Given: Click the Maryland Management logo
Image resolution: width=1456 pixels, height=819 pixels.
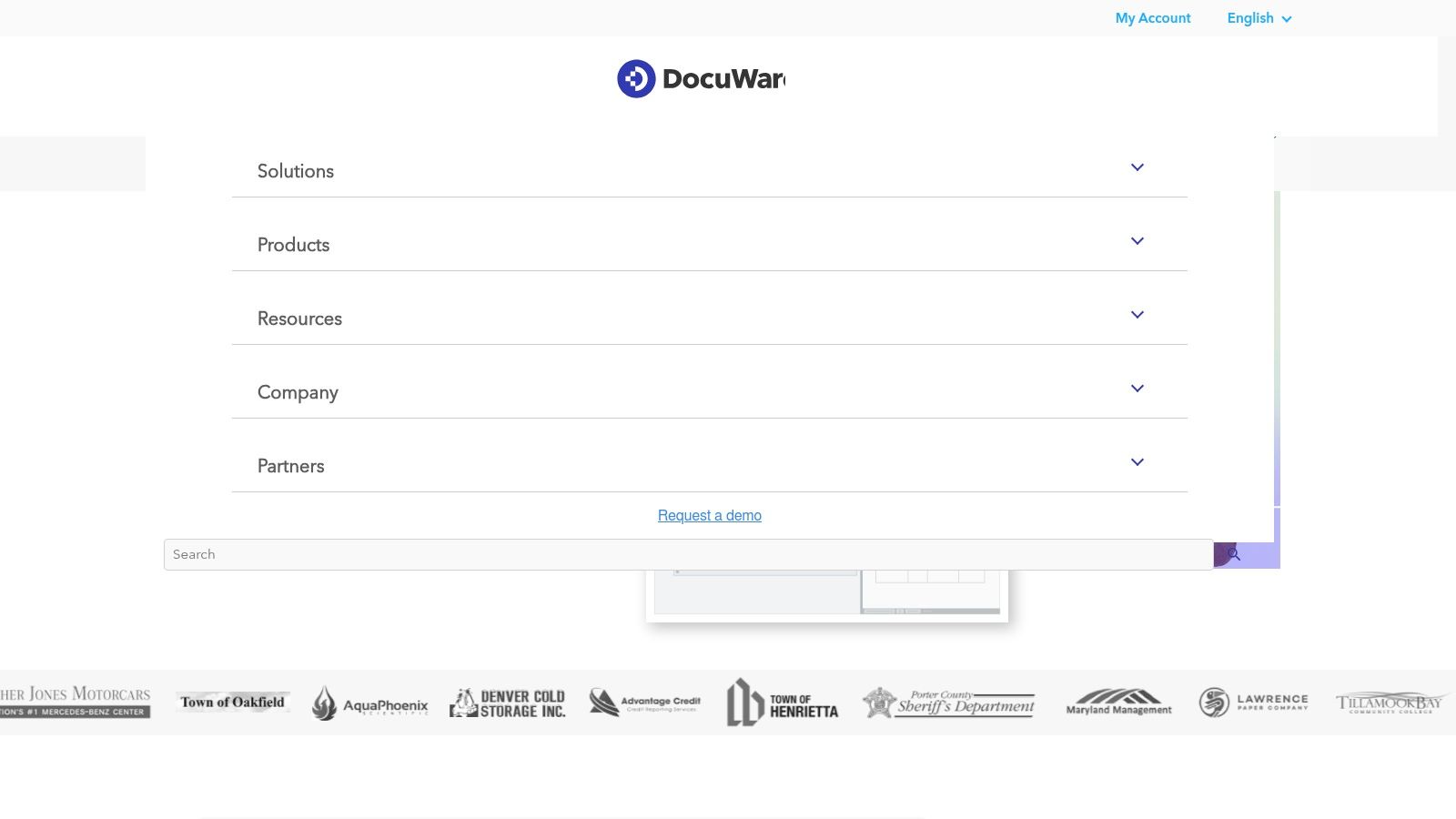Looking at the screenshot, I should pyautogui.click(x=1119, y=703).
